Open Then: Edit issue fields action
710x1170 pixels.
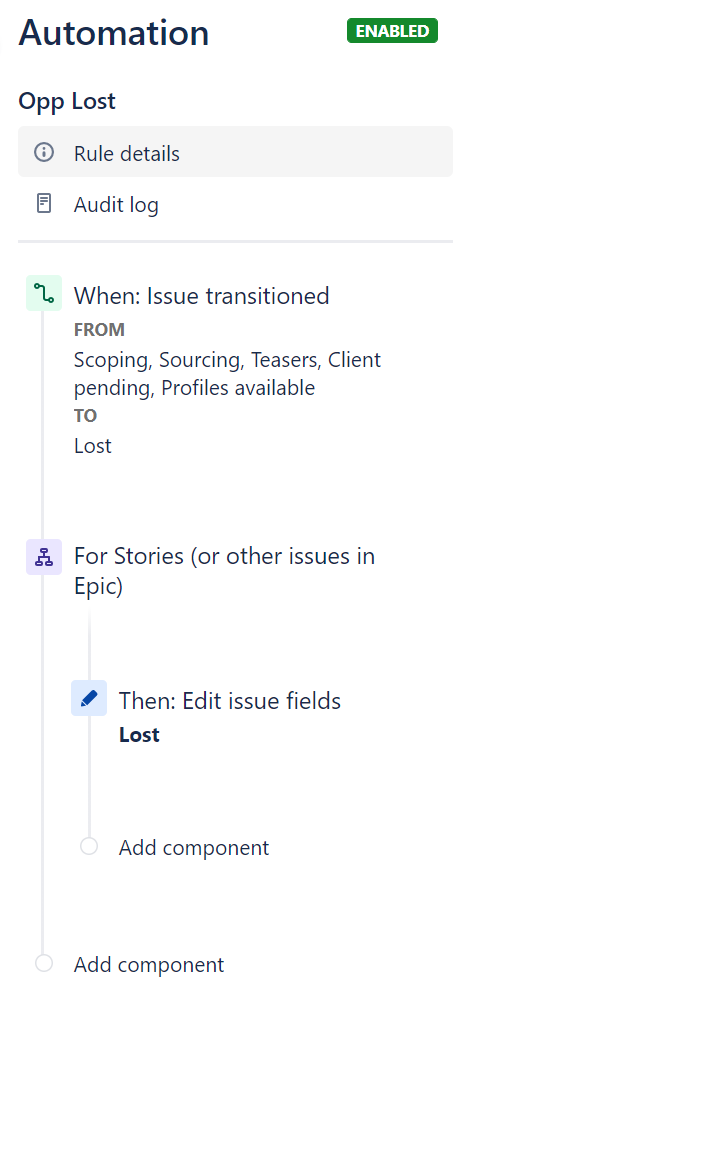point(230,701)
